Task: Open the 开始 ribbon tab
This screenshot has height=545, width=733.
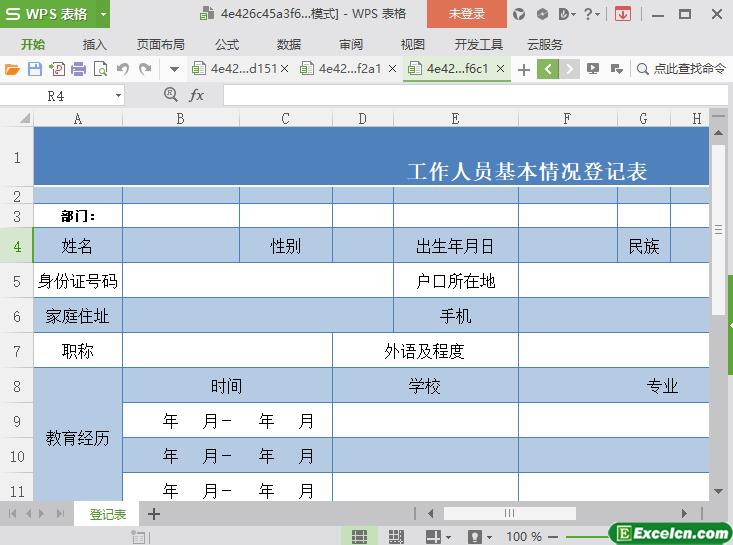Action: (x=33, y=44)
